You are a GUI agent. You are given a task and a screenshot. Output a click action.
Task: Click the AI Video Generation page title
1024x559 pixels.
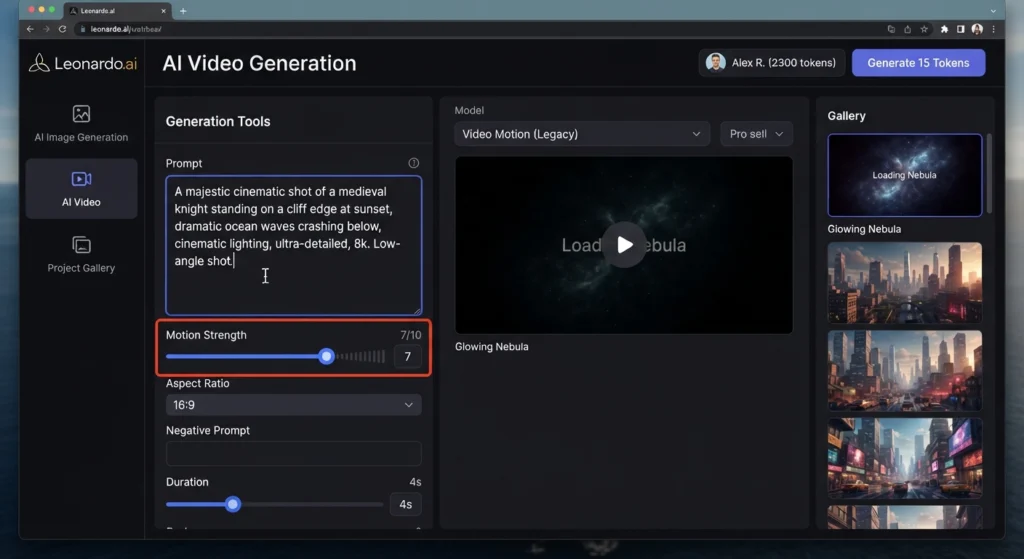tap(259, 63)
